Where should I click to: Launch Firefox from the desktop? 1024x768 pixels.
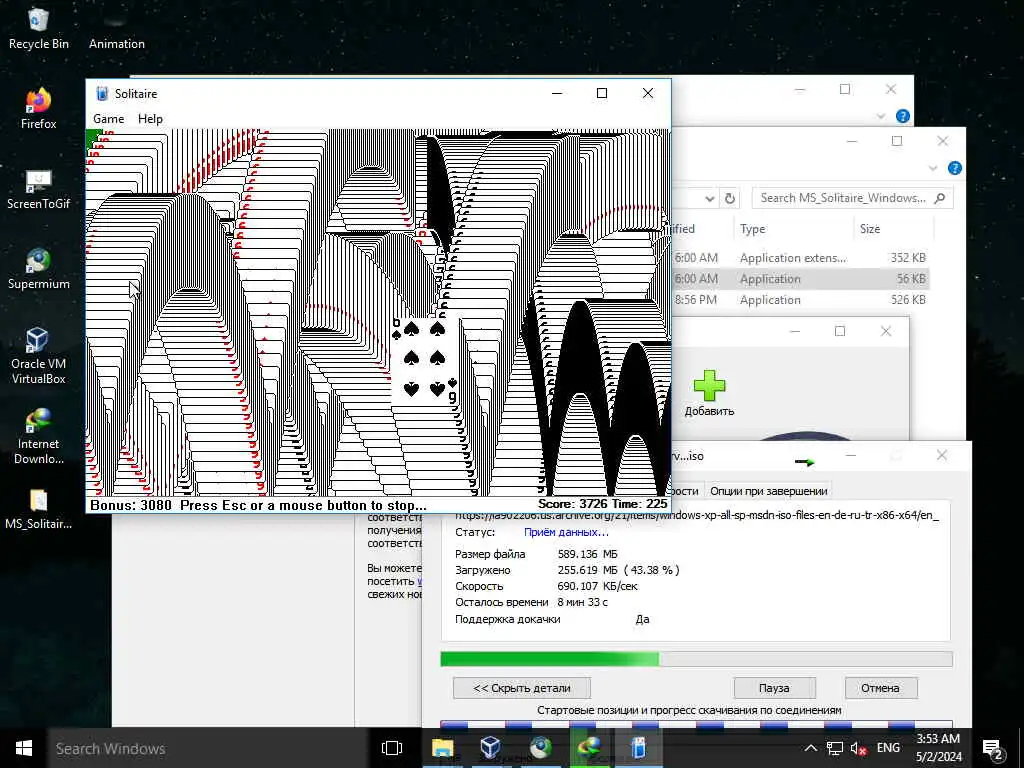click(x=39, y=108)
